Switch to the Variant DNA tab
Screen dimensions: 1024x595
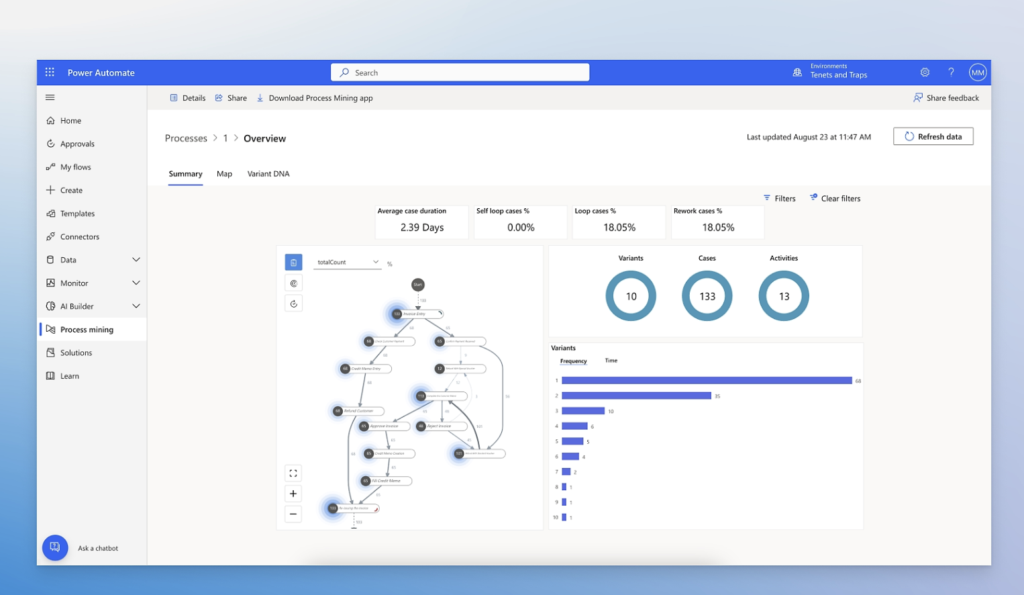click(x=268, y=174)
